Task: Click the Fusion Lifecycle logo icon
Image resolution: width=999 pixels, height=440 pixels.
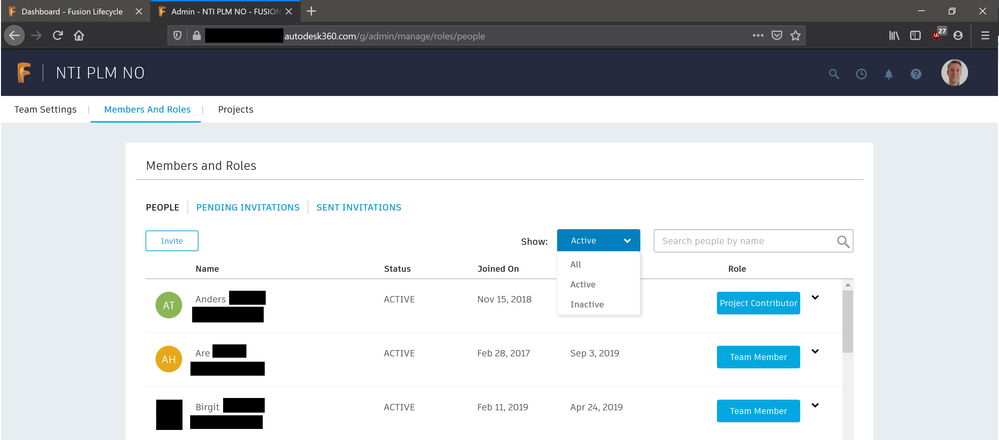Action: pos(24,73)
